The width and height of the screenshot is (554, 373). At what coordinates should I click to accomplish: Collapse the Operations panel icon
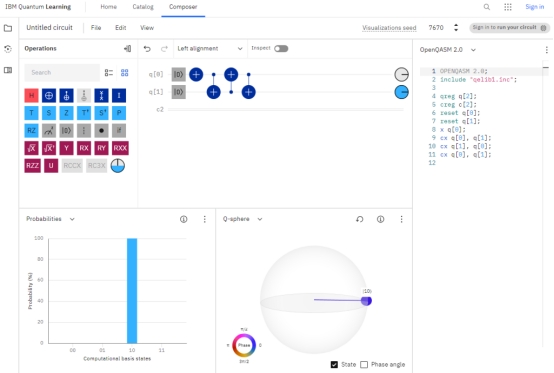coord(128,48)
